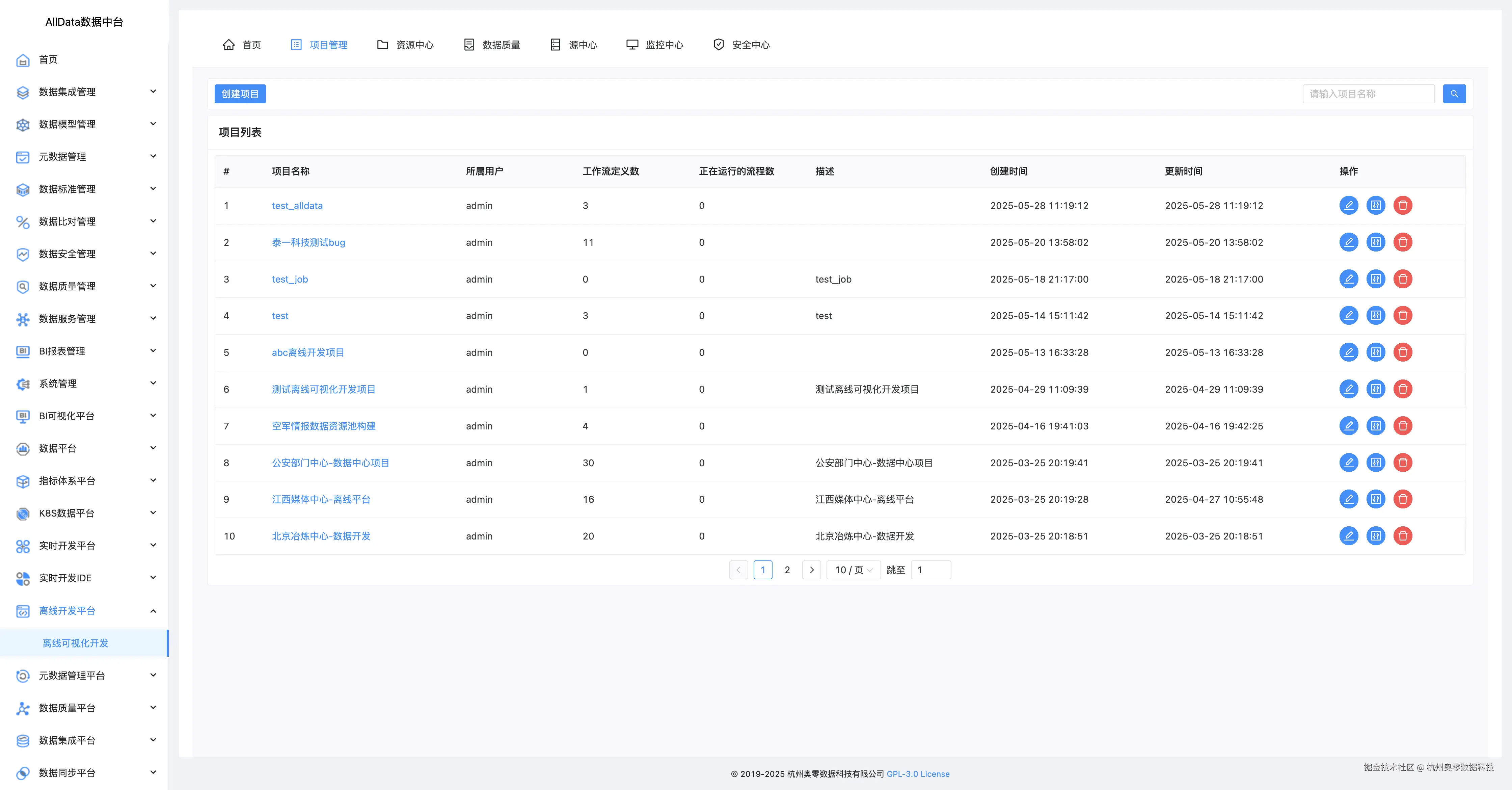The height and width of the screenshot is (790, 1512).
Task: Click blue search magnifier button
Action: 1454,94
